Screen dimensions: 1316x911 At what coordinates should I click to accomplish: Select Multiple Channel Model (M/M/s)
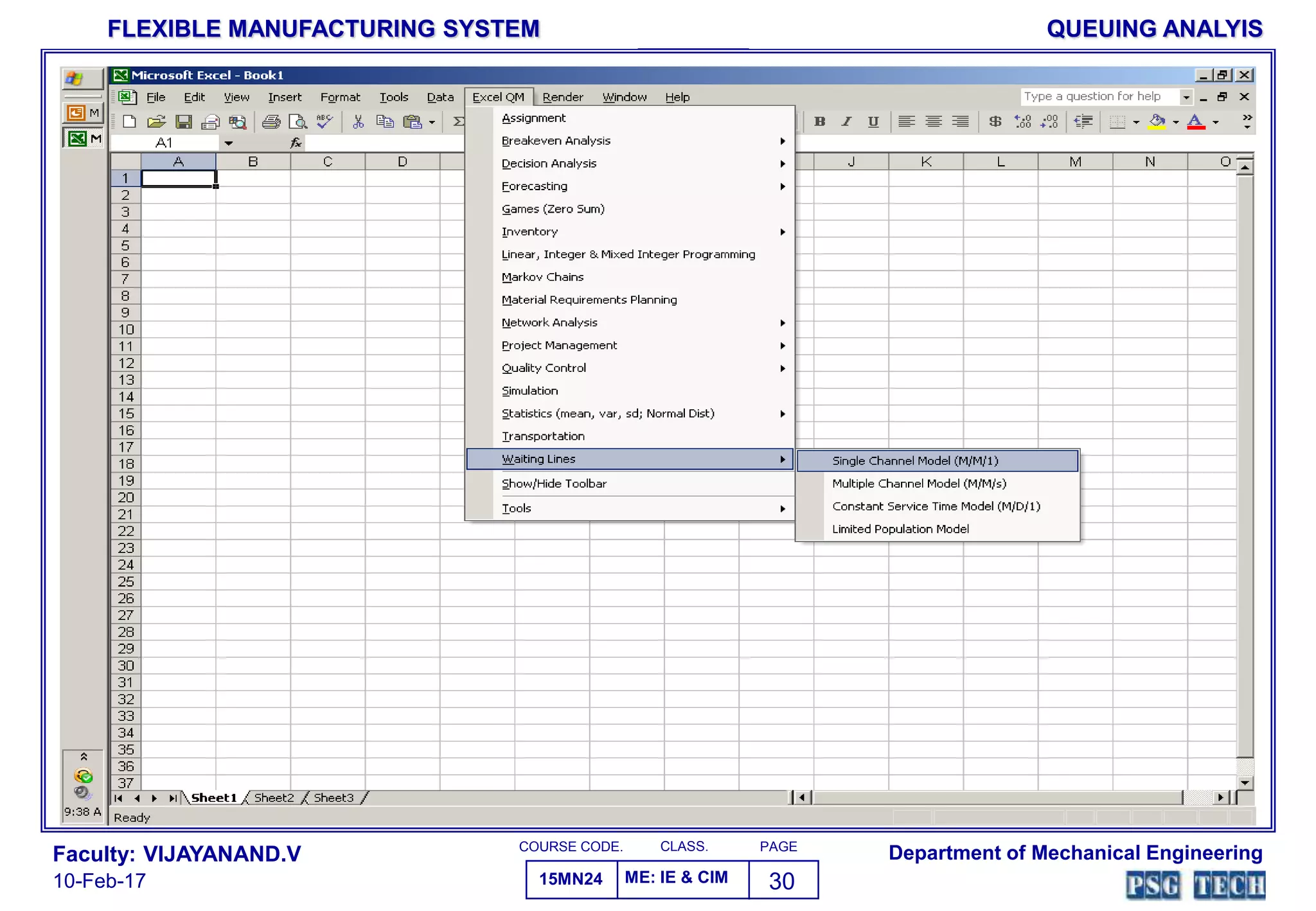click(x=919, y=484)
